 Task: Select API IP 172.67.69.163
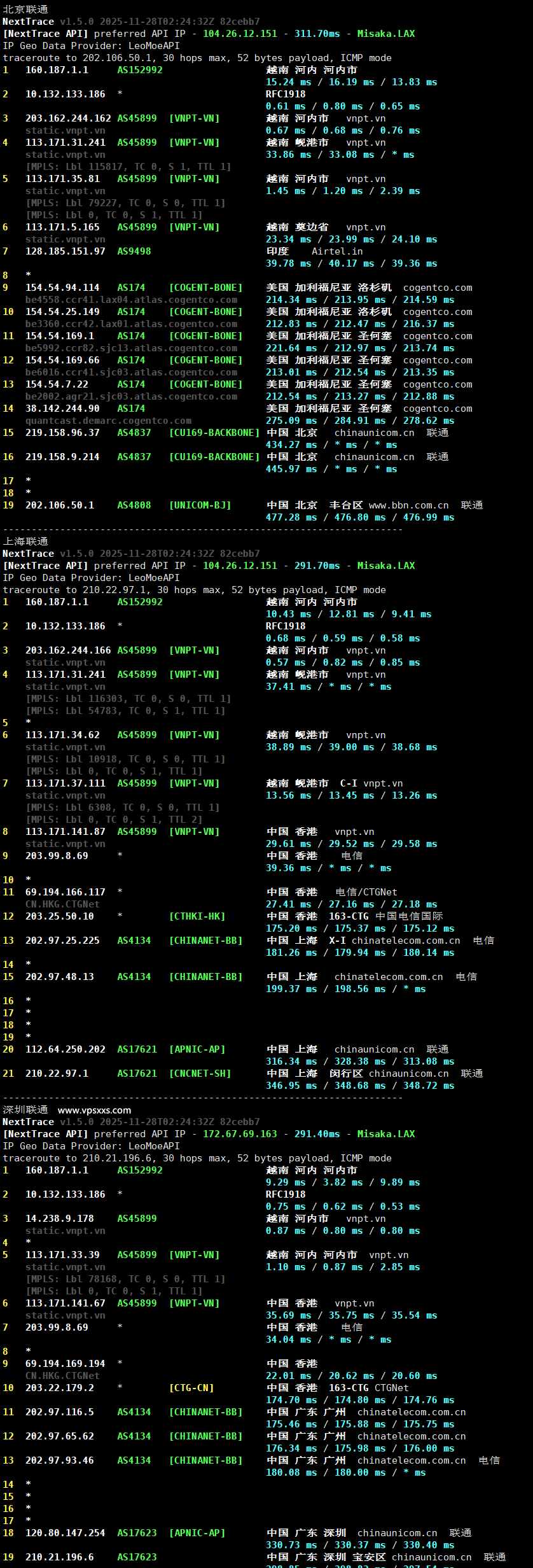240,1134
